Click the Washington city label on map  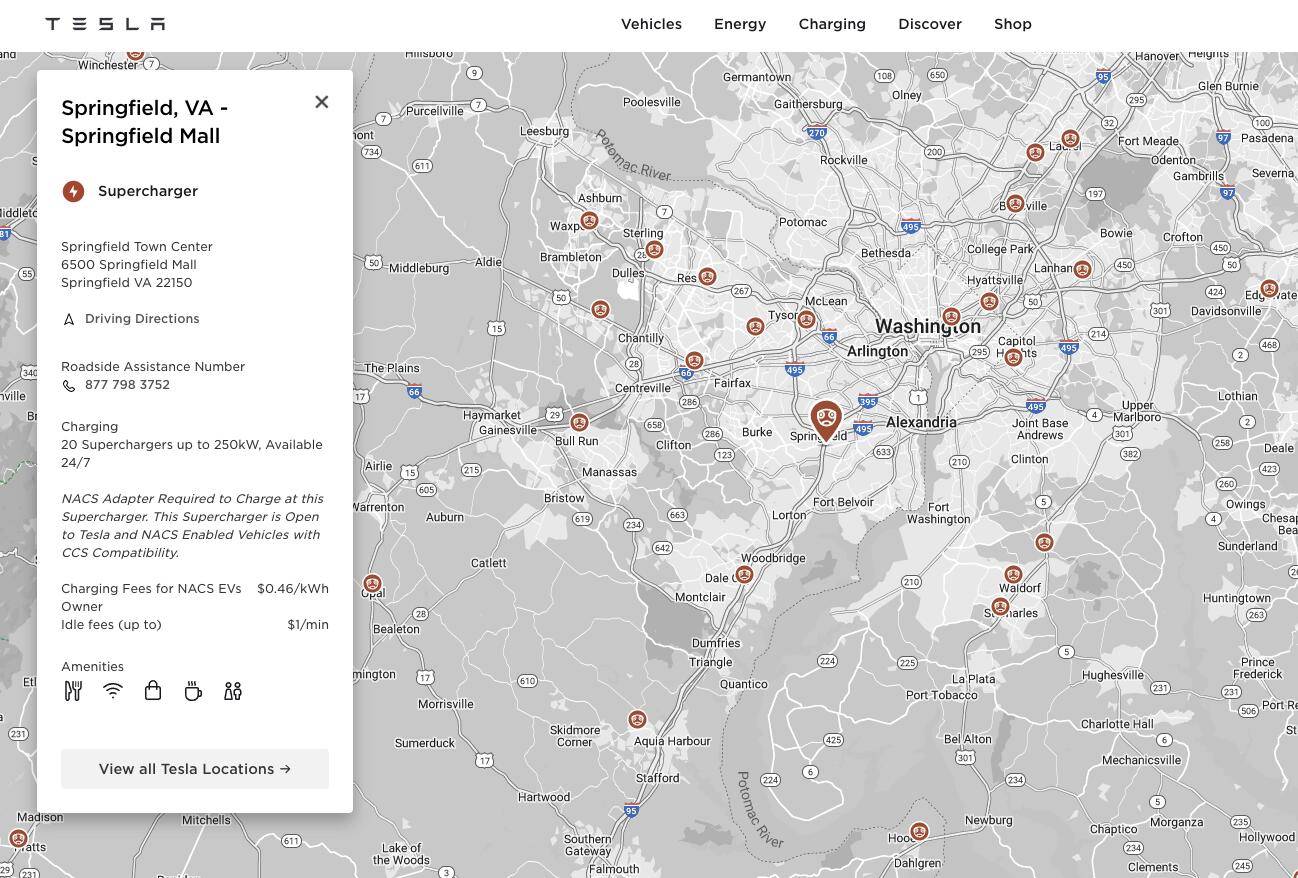coord(928,326)
